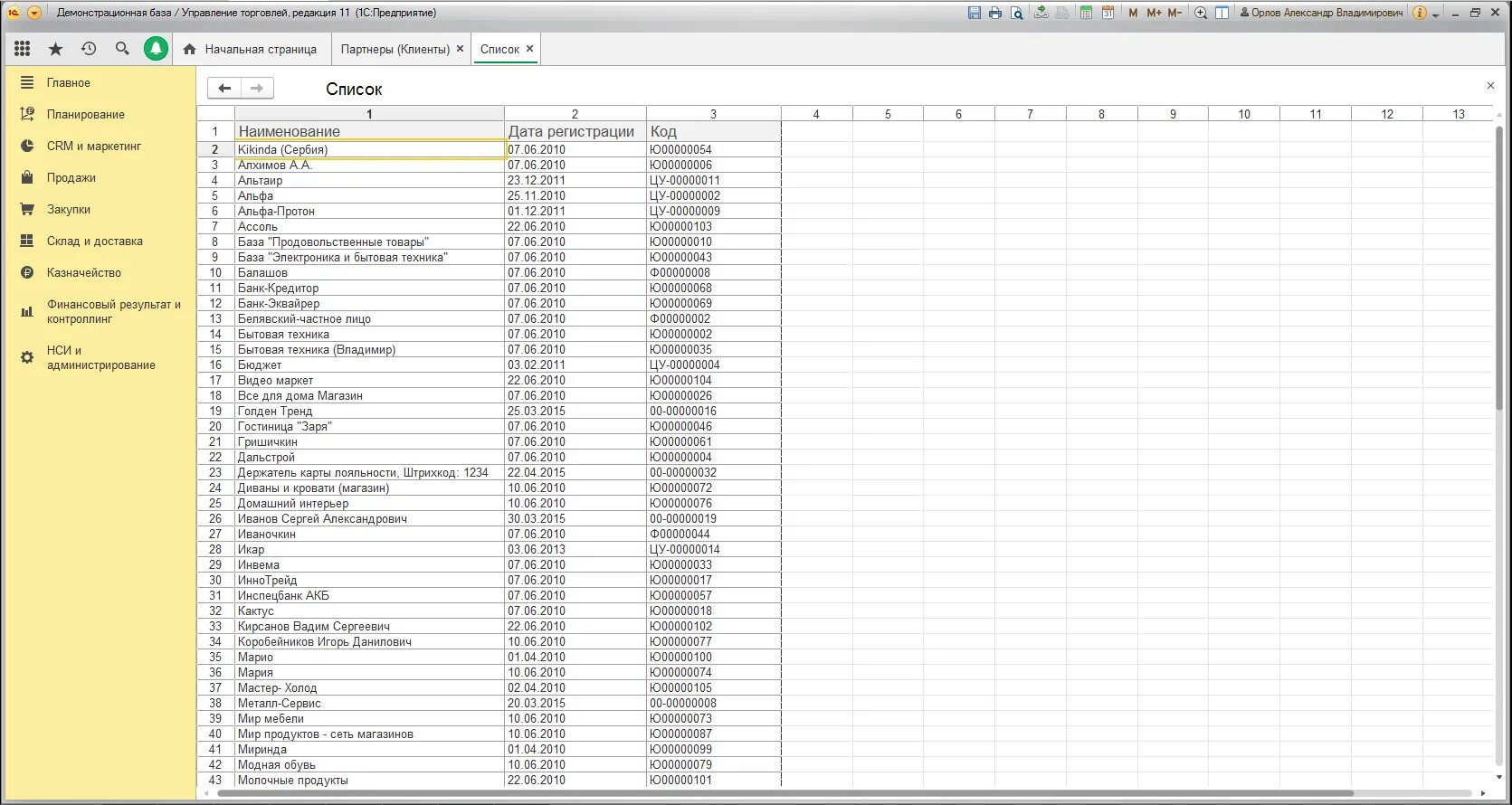Open the Продажи section
The width and height of the screenshot is (1512, 805).
71,177
